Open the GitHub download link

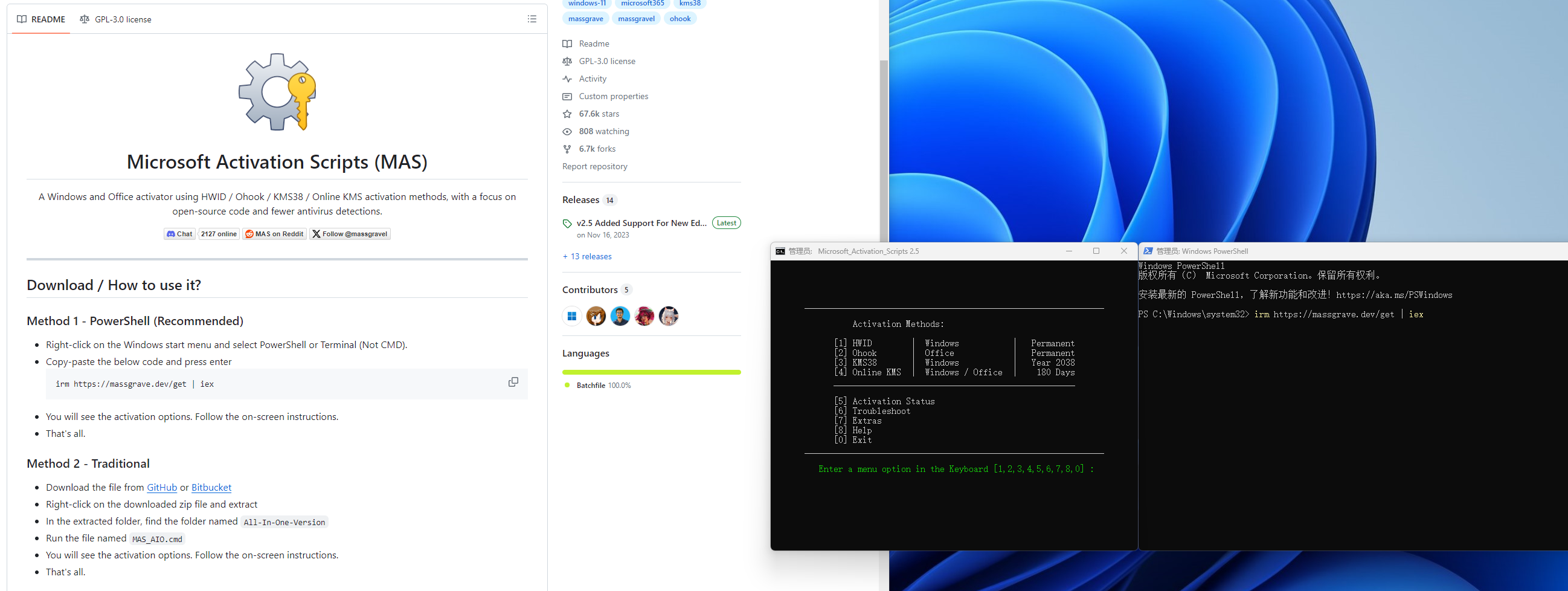point(162,488)
